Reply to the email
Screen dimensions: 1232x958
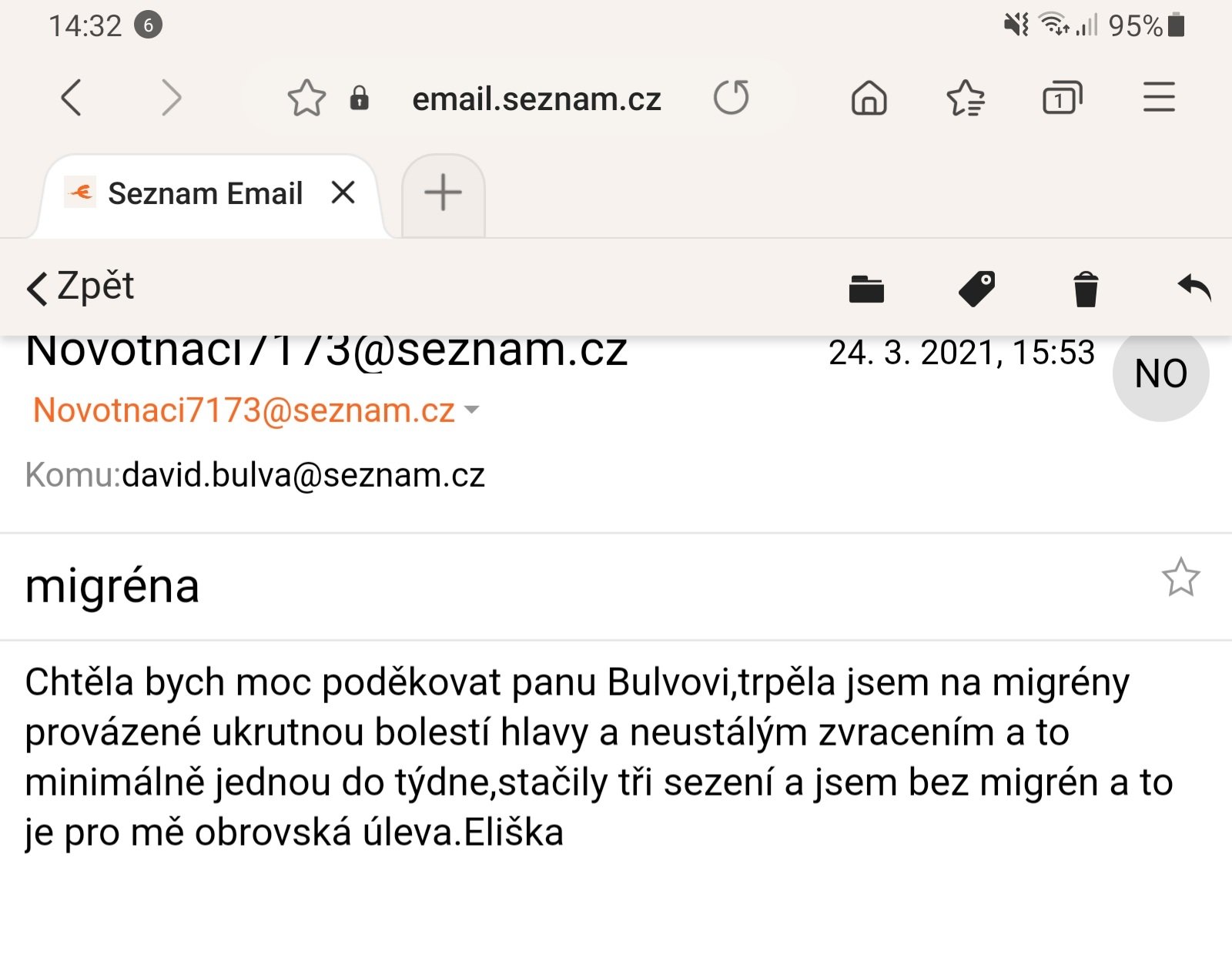(1194, 287)
